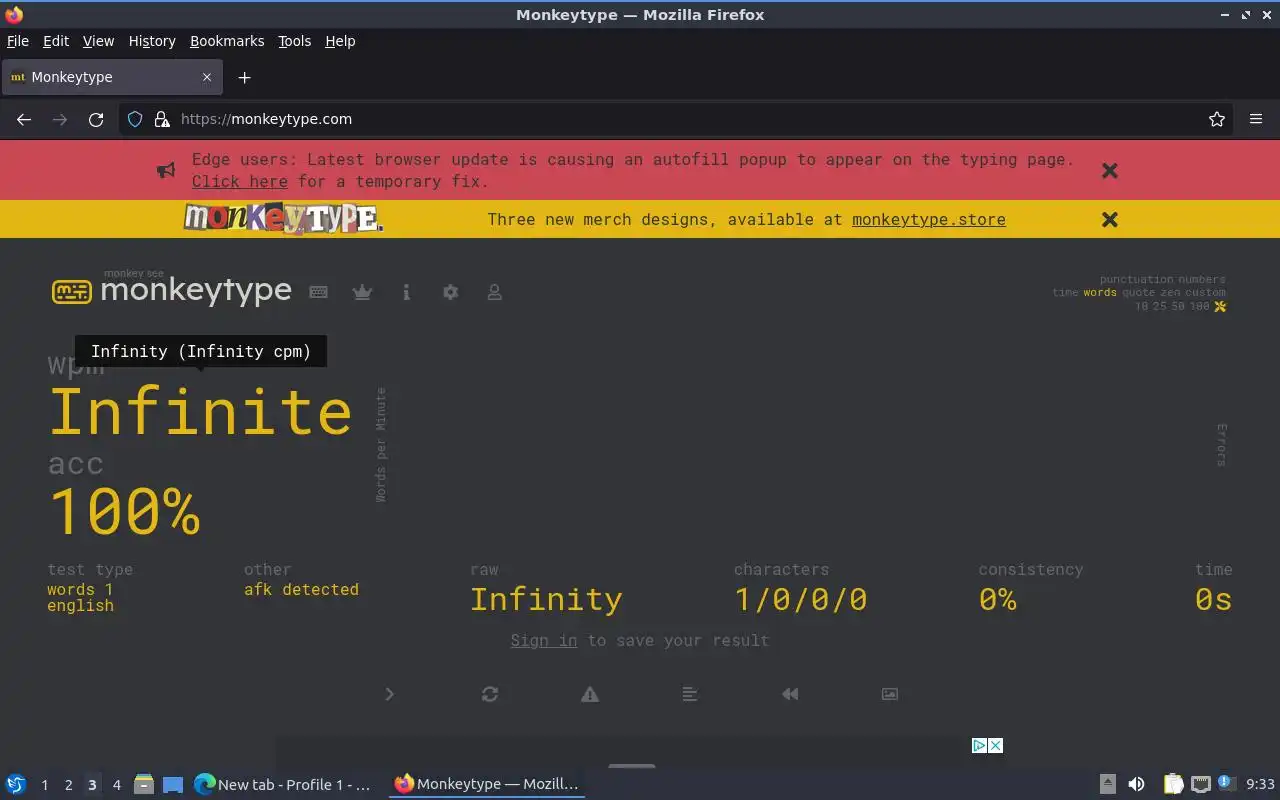
Task: Switch to workspace 4 in taskbar
Action: pos(116,785)
